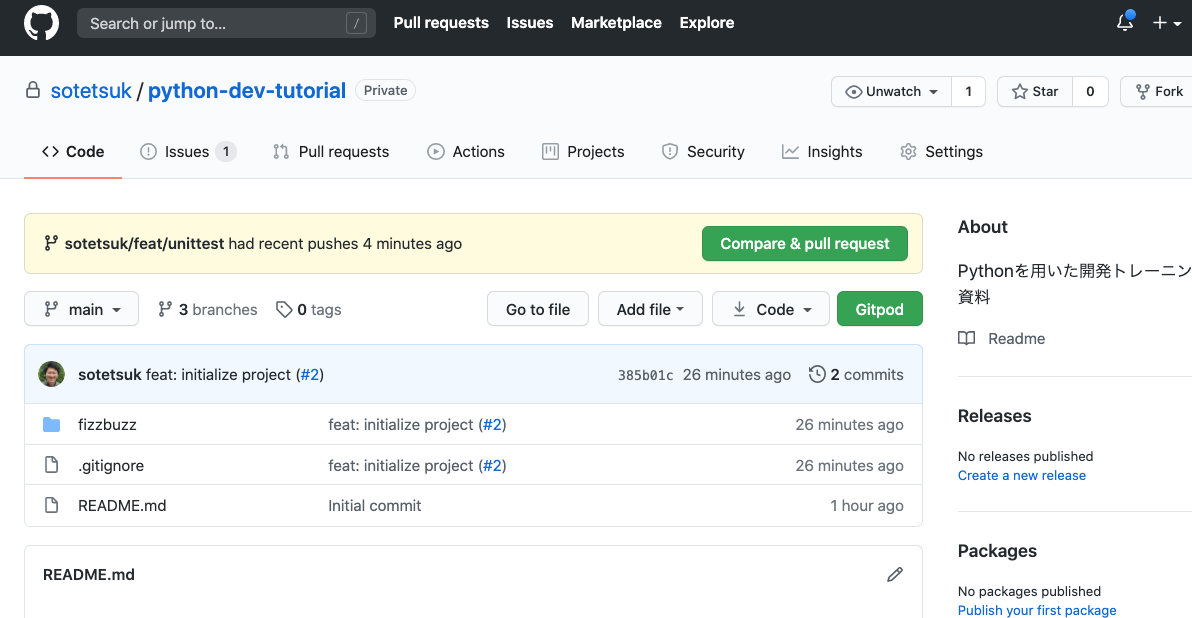The height and width of the screenshot is (618, 1192).
Task: Open the Add file dropdown
Action: pos(650,310)
